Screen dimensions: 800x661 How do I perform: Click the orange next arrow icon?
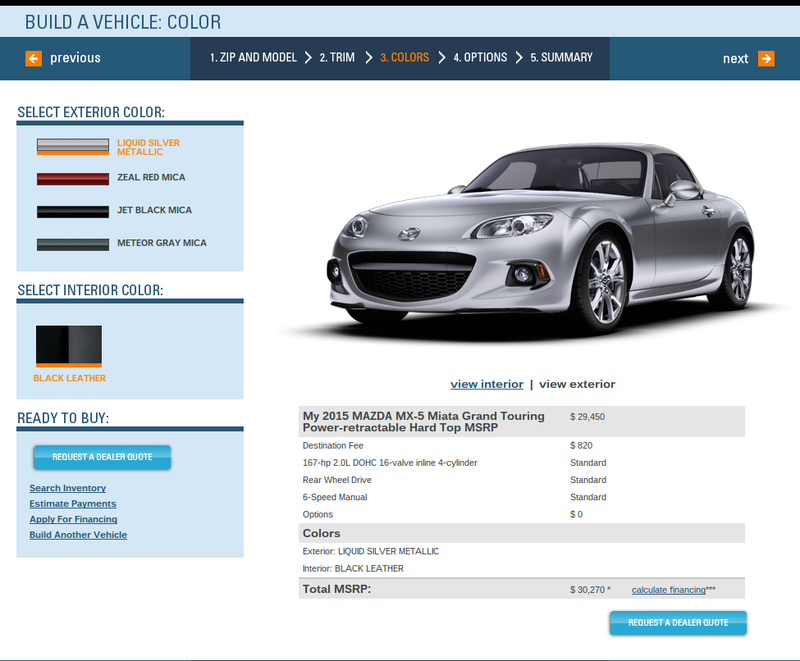(766, 59)
